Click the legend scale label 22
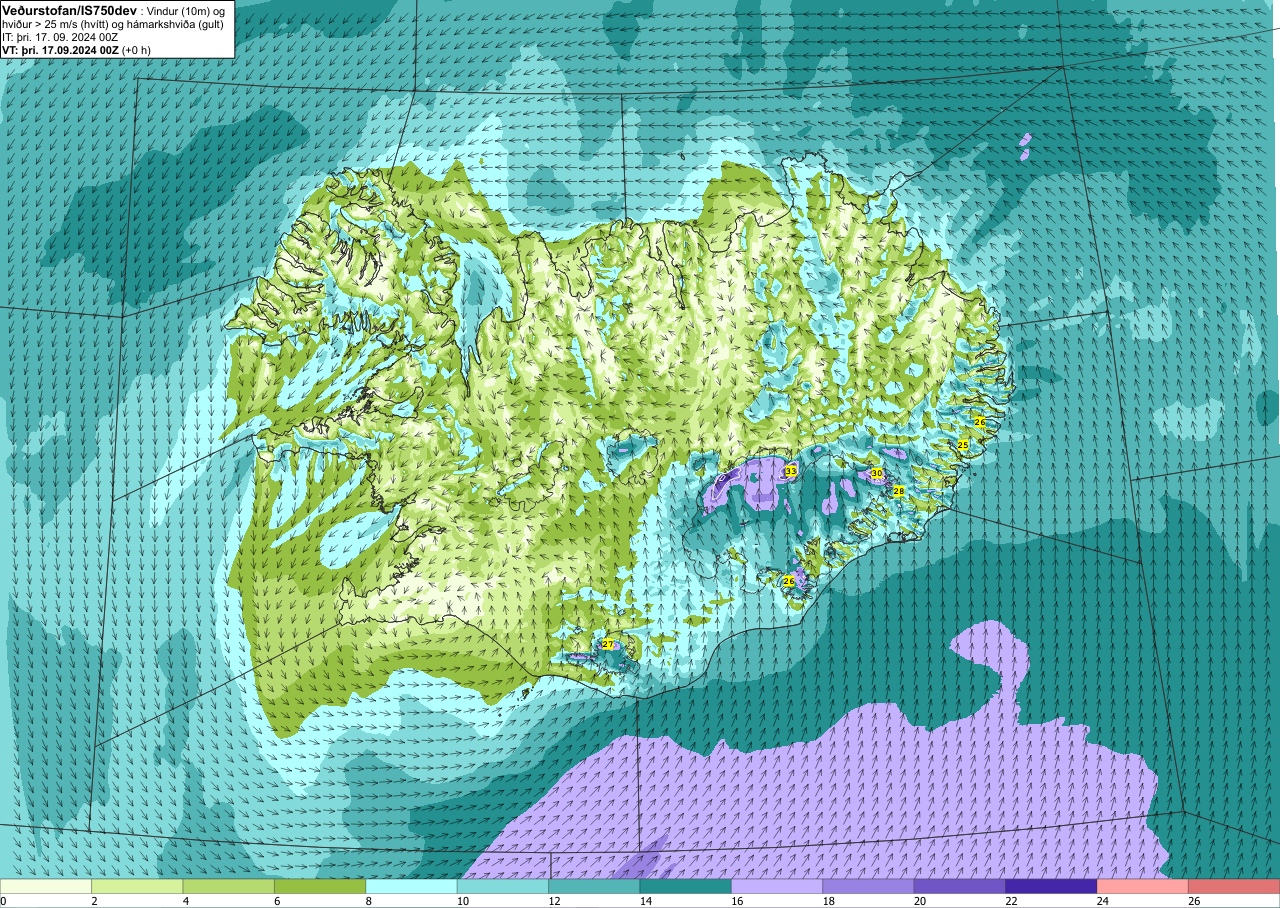The width and height of the screenshot is (1280, 908). 1011,901
